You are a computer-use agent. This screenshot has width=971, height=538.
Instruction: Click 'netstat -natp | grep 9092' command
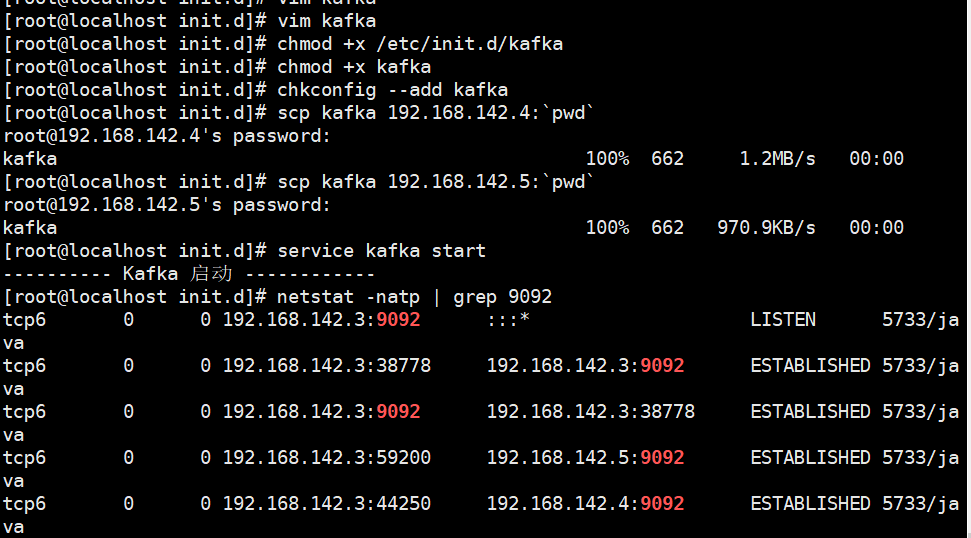coord(414,297)
